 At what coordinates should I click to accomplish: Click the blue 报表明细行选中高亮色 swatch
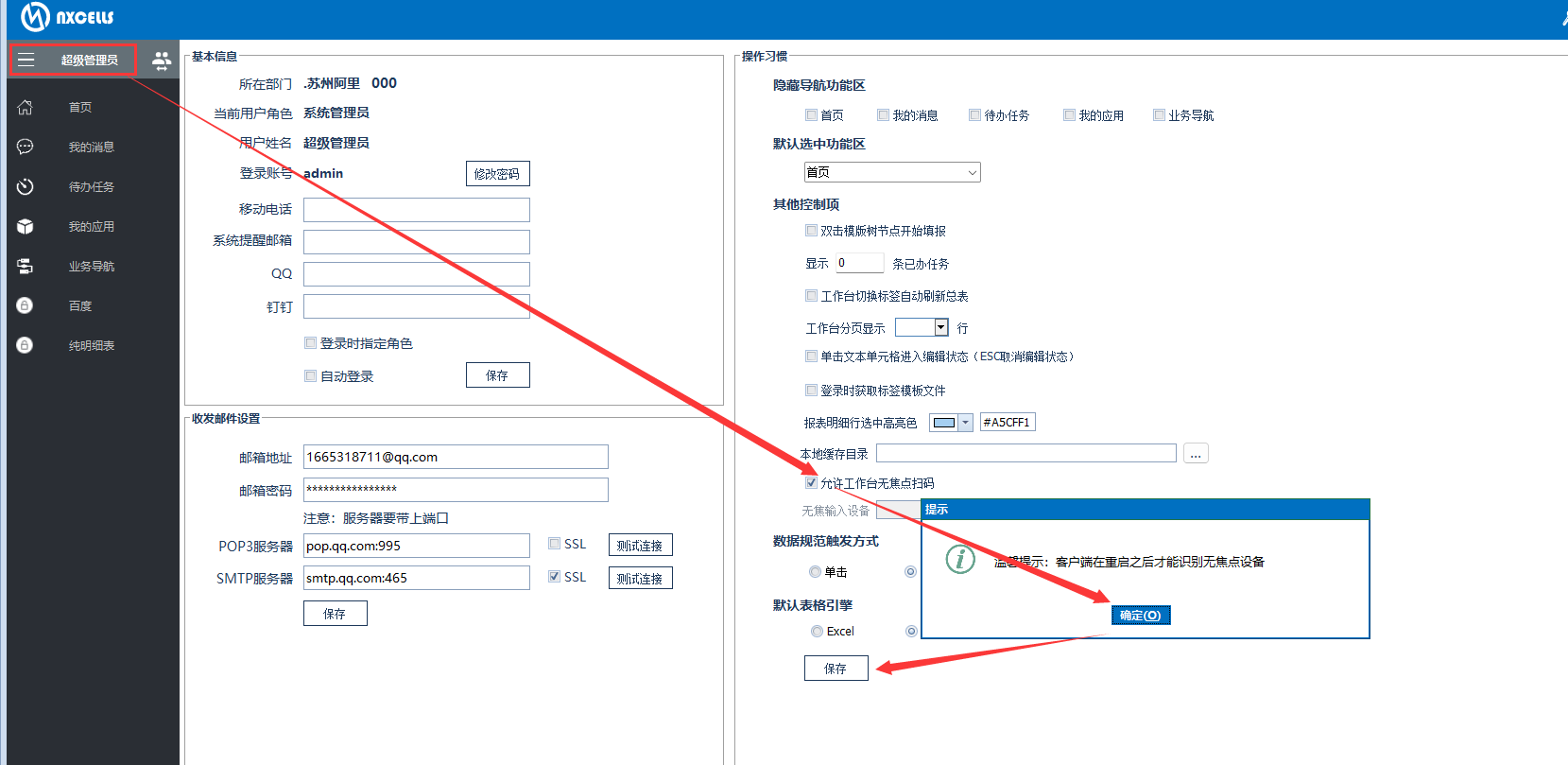click(943, 423)
